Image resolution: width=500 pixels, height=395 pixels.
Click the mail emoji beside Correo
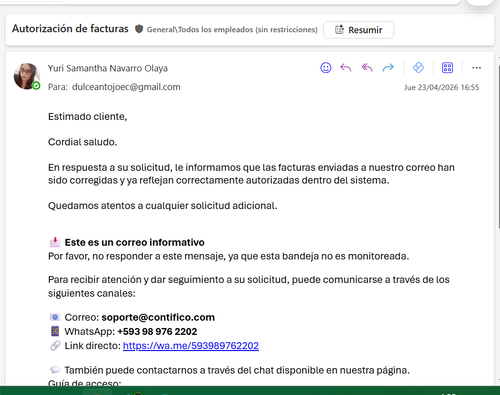[x=55, y=317]
